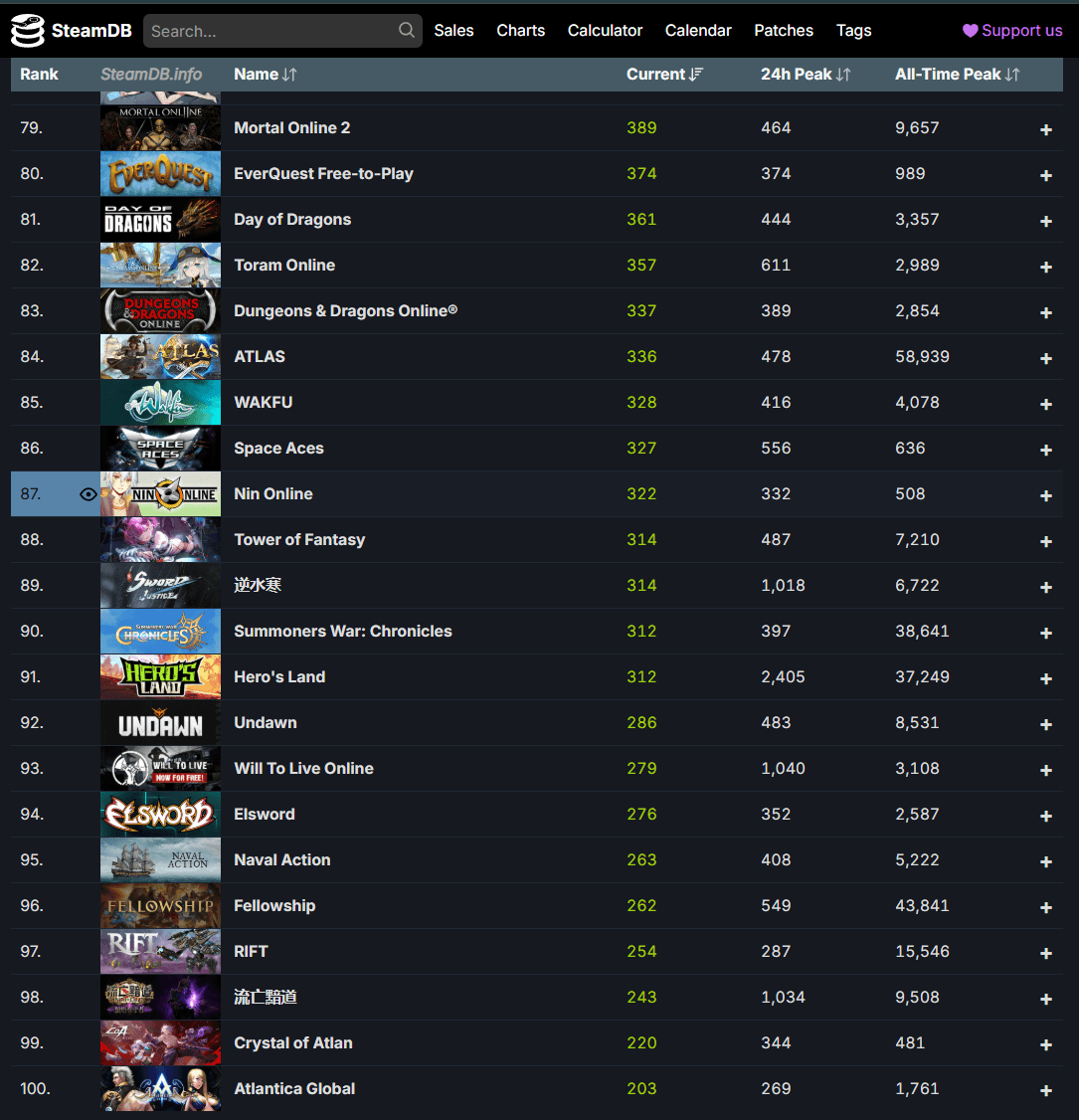Image resolution: width=1079 pixels, height=1120 pixels.
Task: Click the plus icon for Hero's Land
Action: 1045,677
